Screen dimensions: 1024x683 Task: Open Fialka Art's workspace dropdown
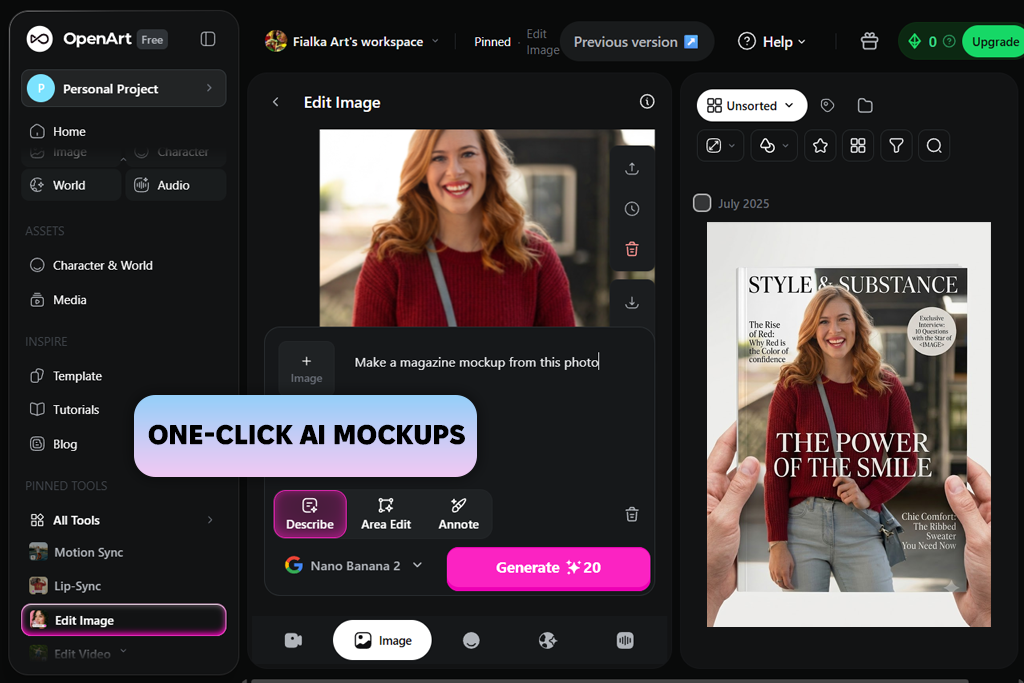tap(351, 41)
